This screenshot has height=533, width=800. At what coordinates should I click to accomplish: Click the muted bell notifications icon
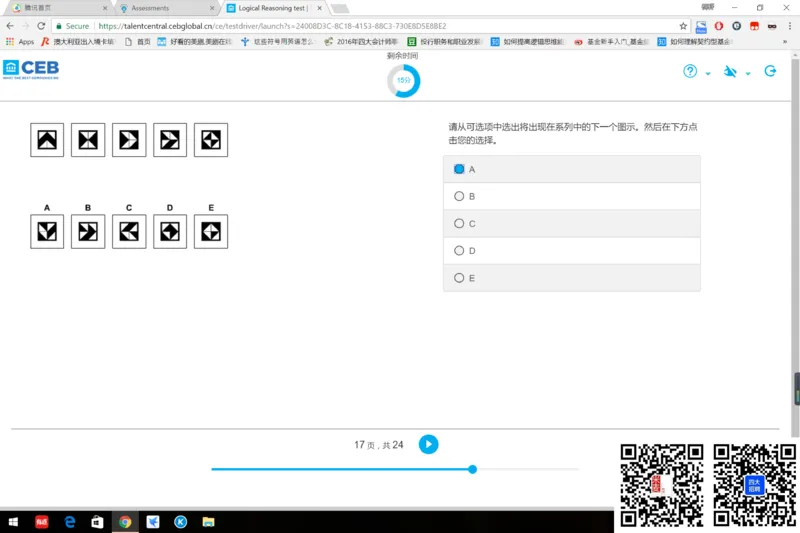pyautogui.click(x=730, y=71)
